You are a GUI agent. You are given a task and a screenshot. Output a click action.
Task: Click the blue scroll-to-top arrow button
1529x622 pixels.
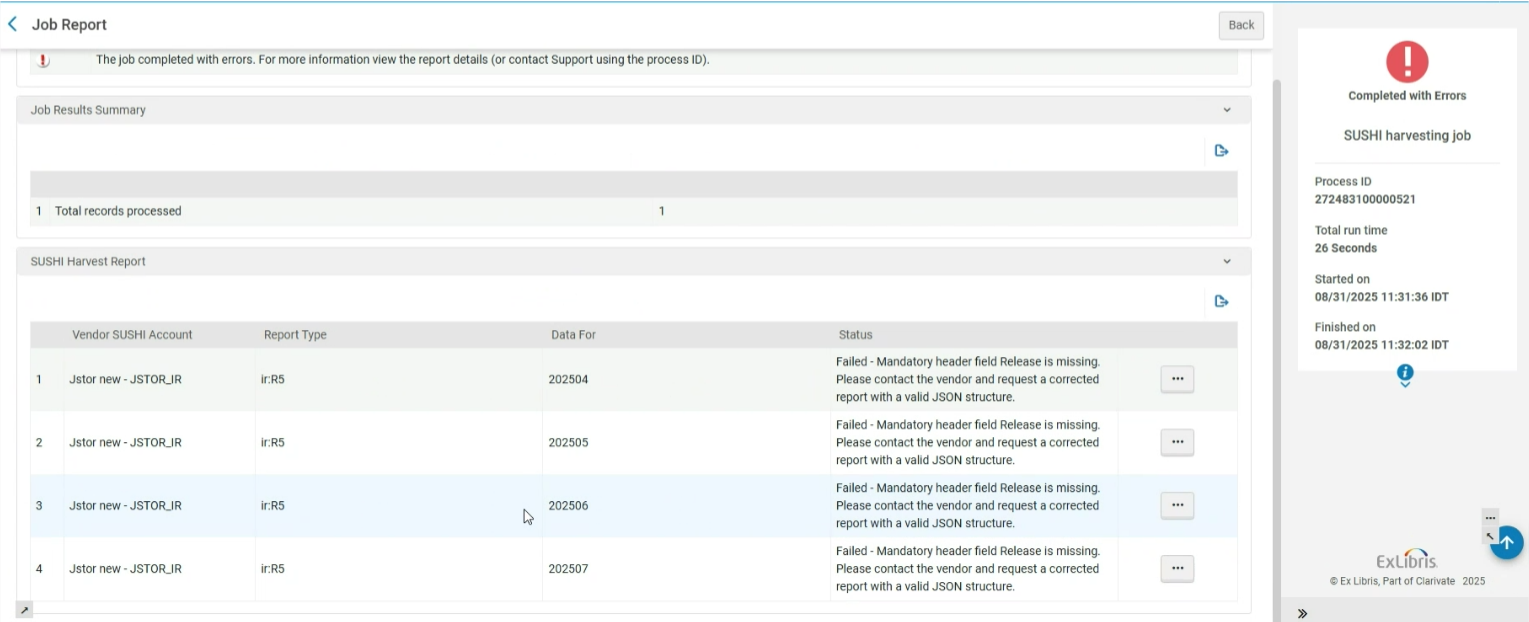point(1507,542)
